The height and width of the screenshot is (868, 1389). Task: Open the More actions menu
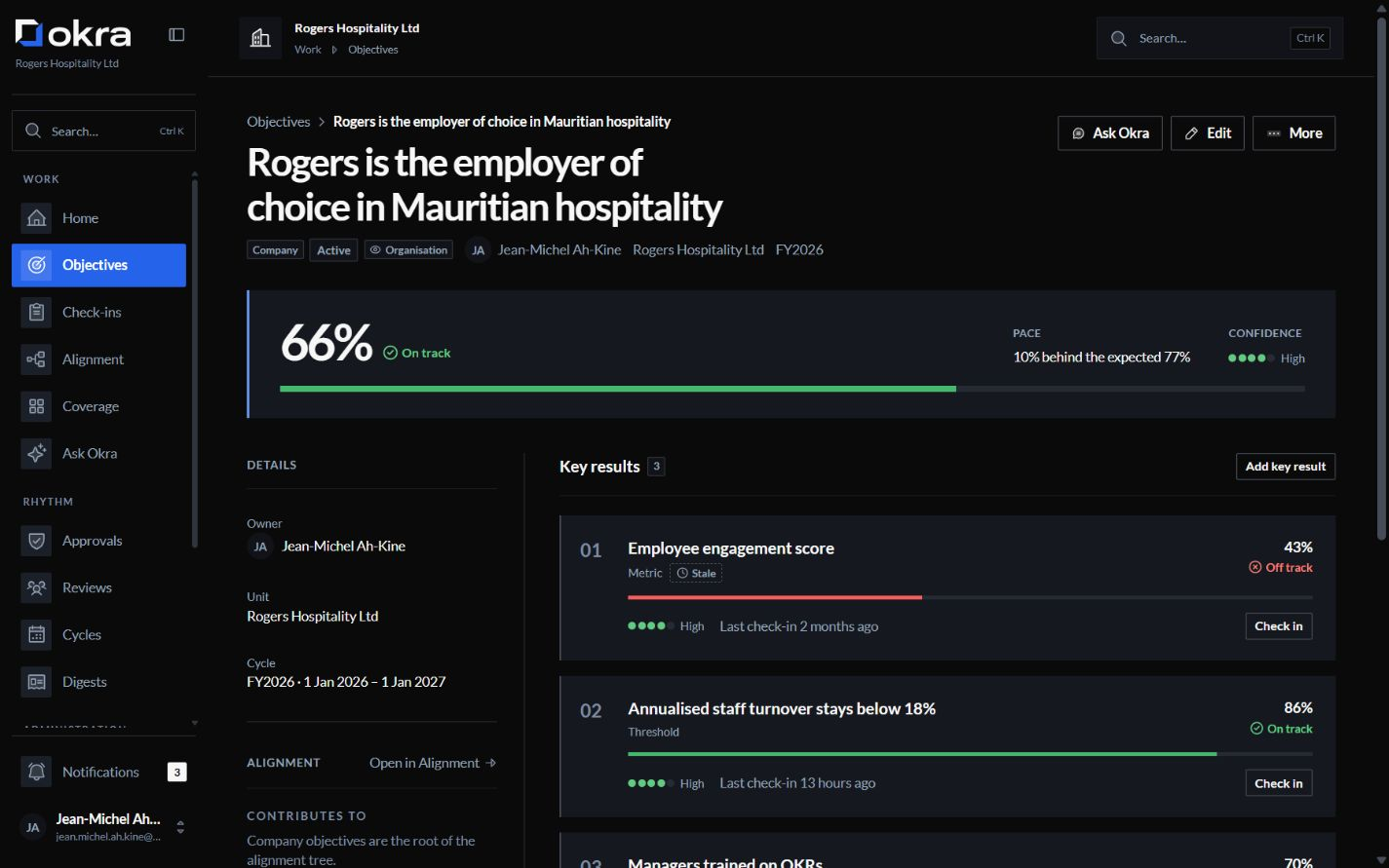(x=1293, y=133)
